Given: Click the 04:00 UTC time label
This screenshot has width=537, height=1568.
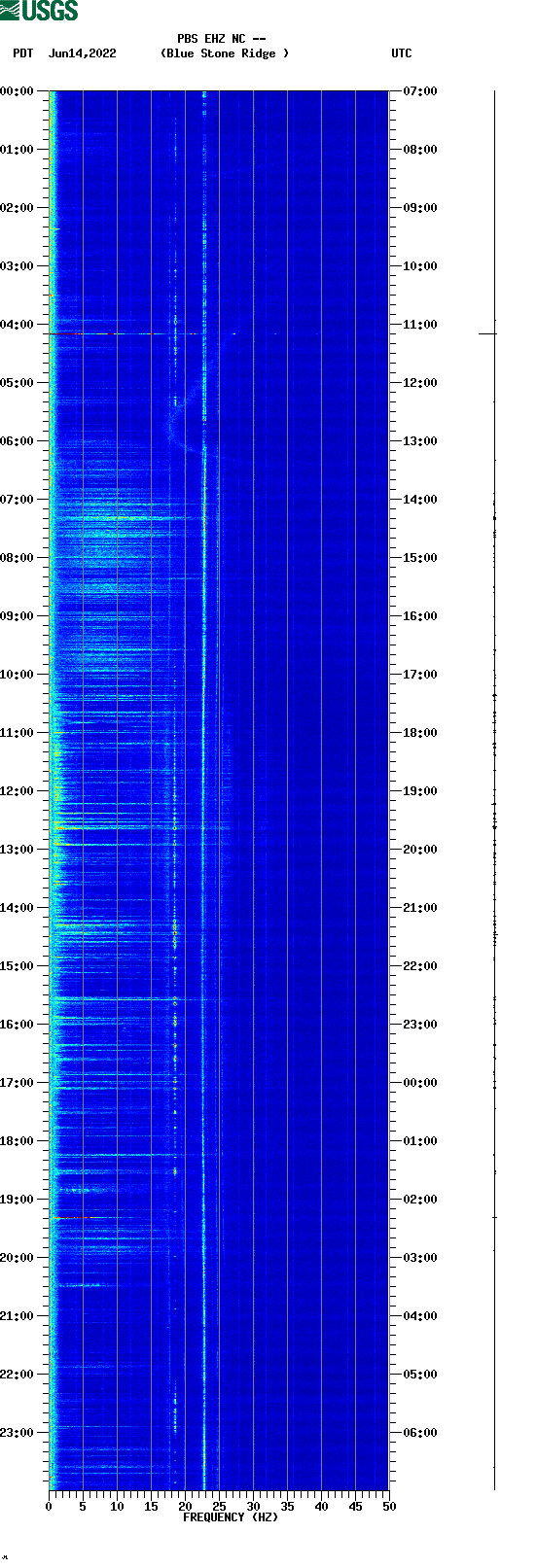Looking at the screenshot, I should 420,1316.
